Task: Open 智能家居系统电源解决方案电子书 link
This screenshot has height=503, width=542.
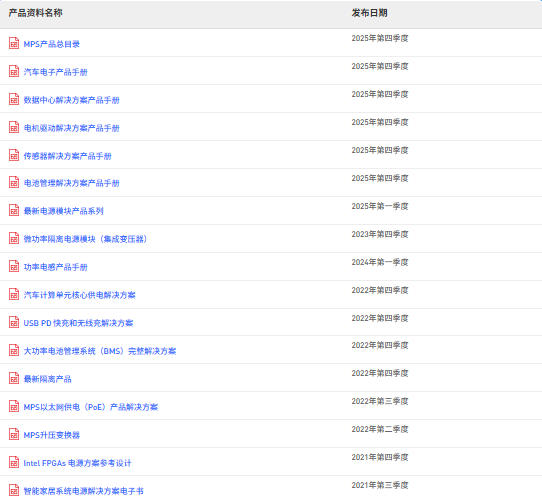Action: [x=83, y=491]
